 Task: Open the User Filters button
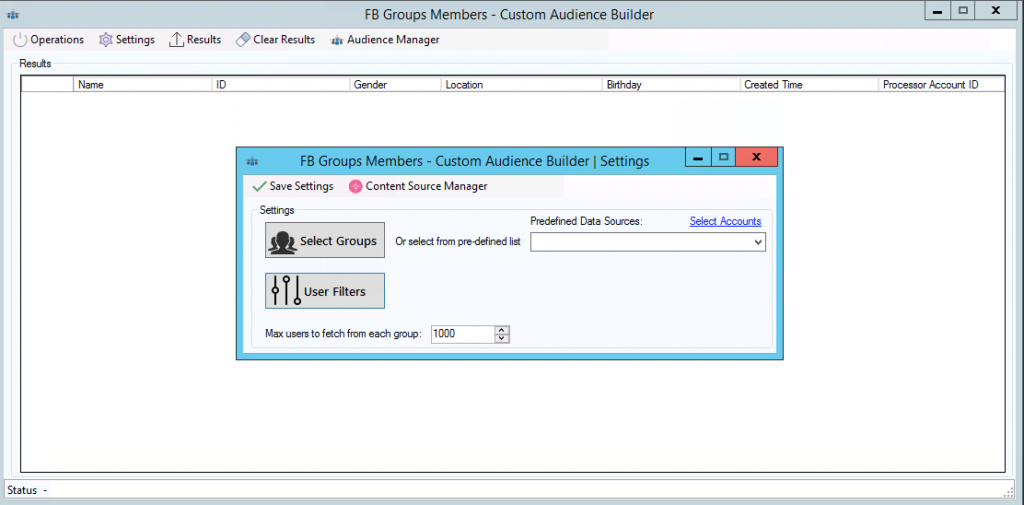325,291
